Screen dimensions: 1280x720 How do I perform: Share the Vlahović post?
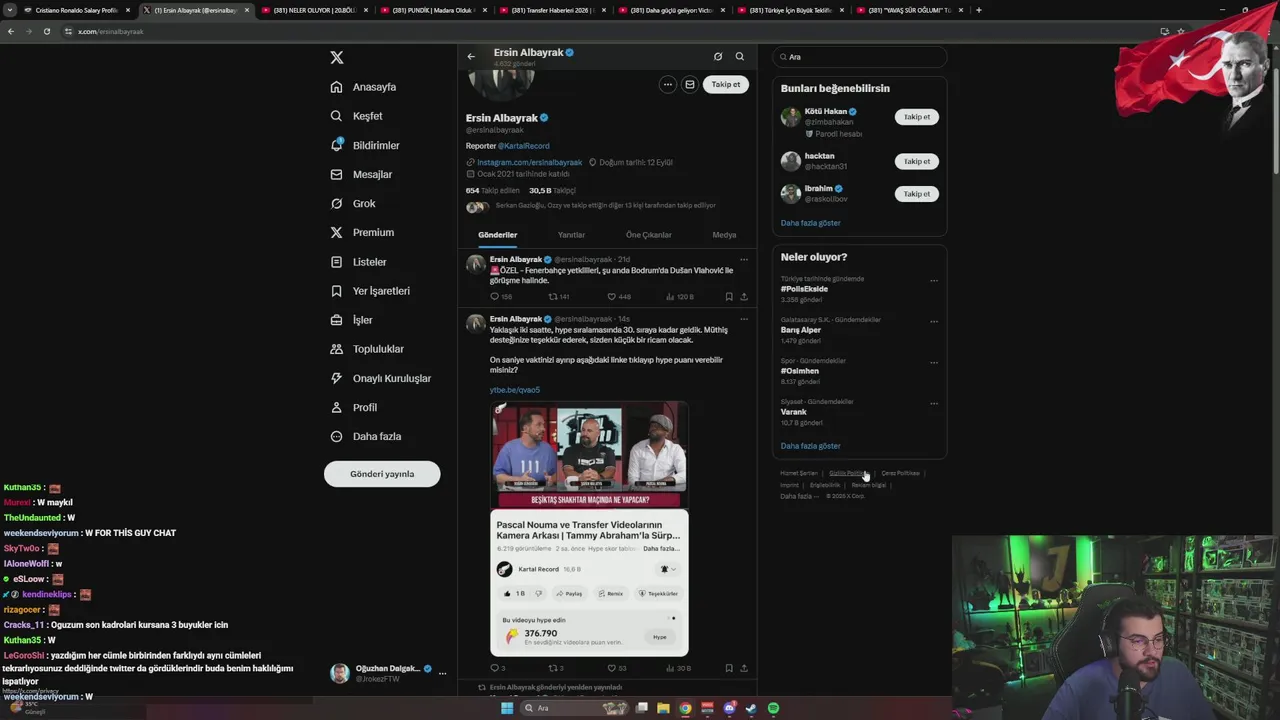coord(744,297)
